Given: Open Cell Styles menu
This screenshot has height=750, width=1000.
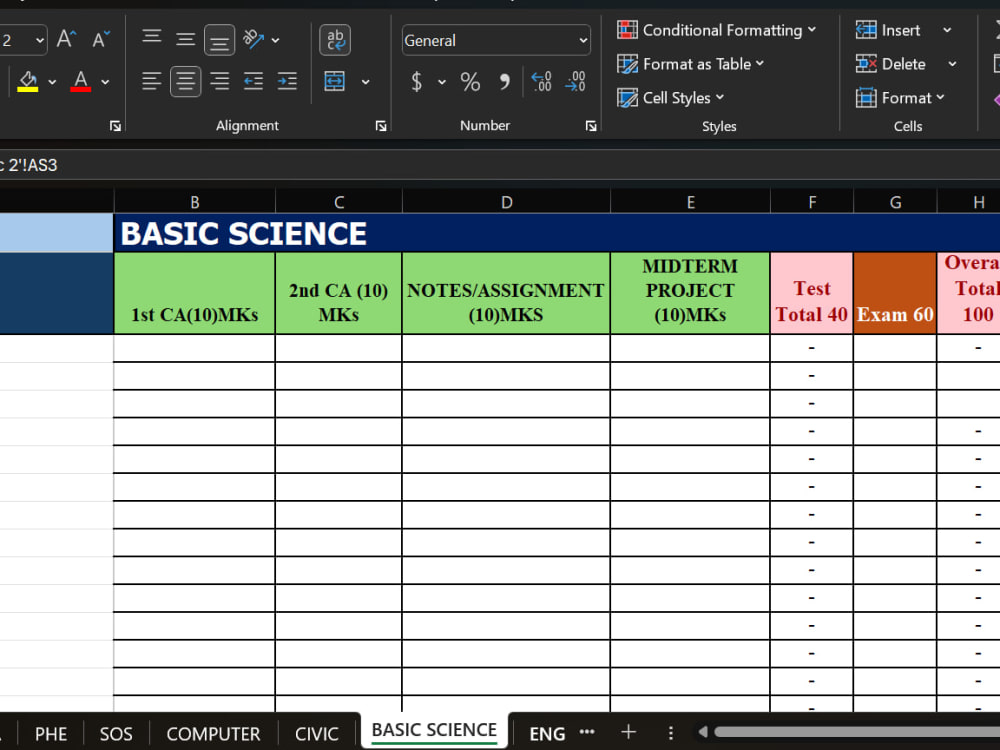Looking at the screenshot, I should [670, 98].
